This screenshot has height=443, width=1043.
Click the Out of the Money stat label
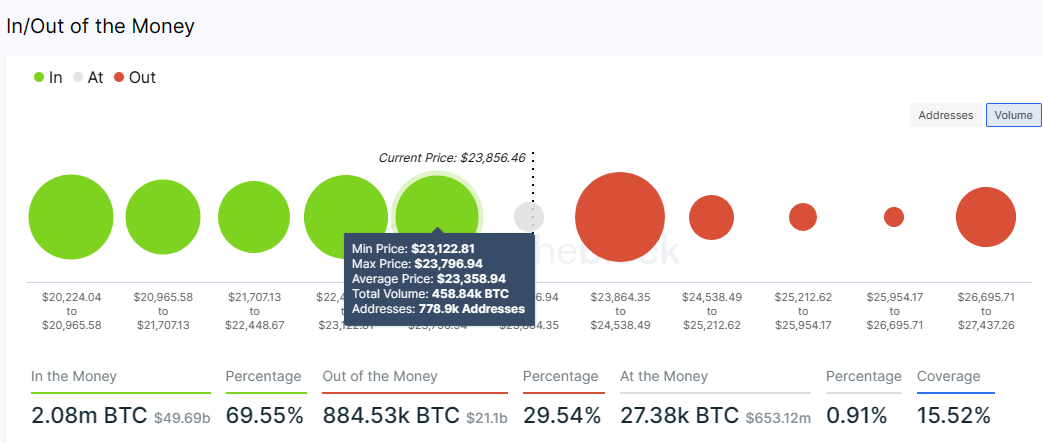coord(380,377)
